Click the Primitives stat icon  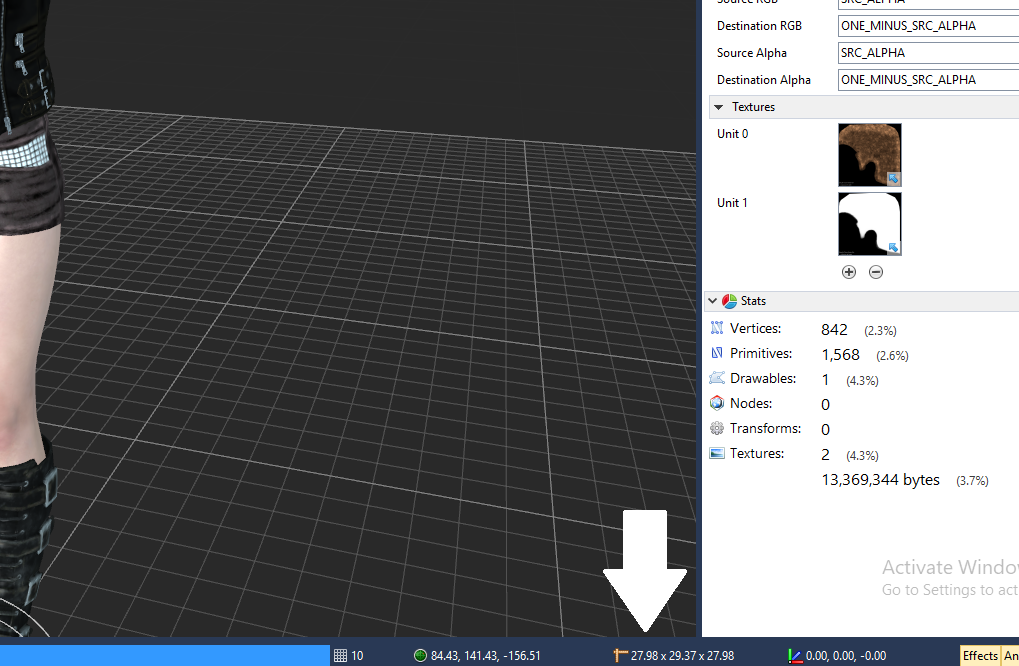pyautogui.click(x=717, y=353)
